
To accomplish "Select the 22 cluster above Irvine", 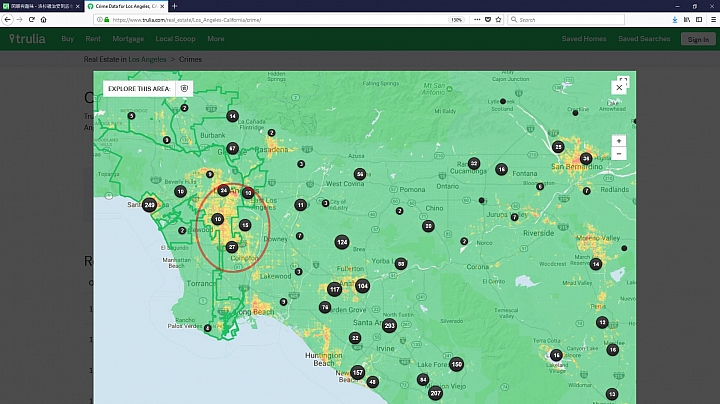I will [x=355, y=338].
